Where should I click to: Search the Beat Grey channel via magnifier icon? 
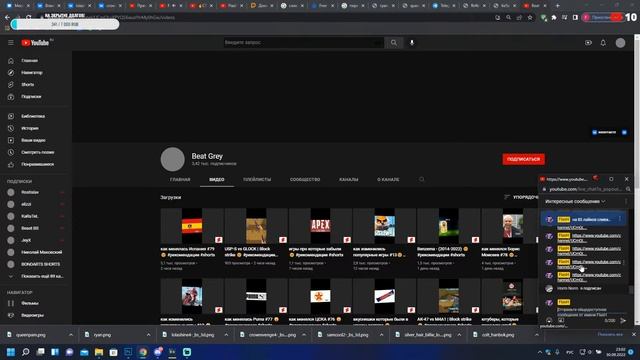tap(422, 180)
